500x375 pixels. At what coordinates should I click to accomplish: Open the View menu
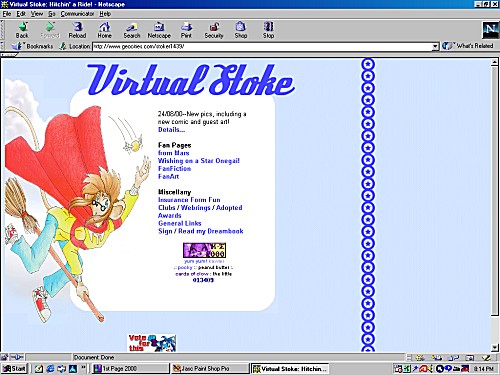(37, 14)
